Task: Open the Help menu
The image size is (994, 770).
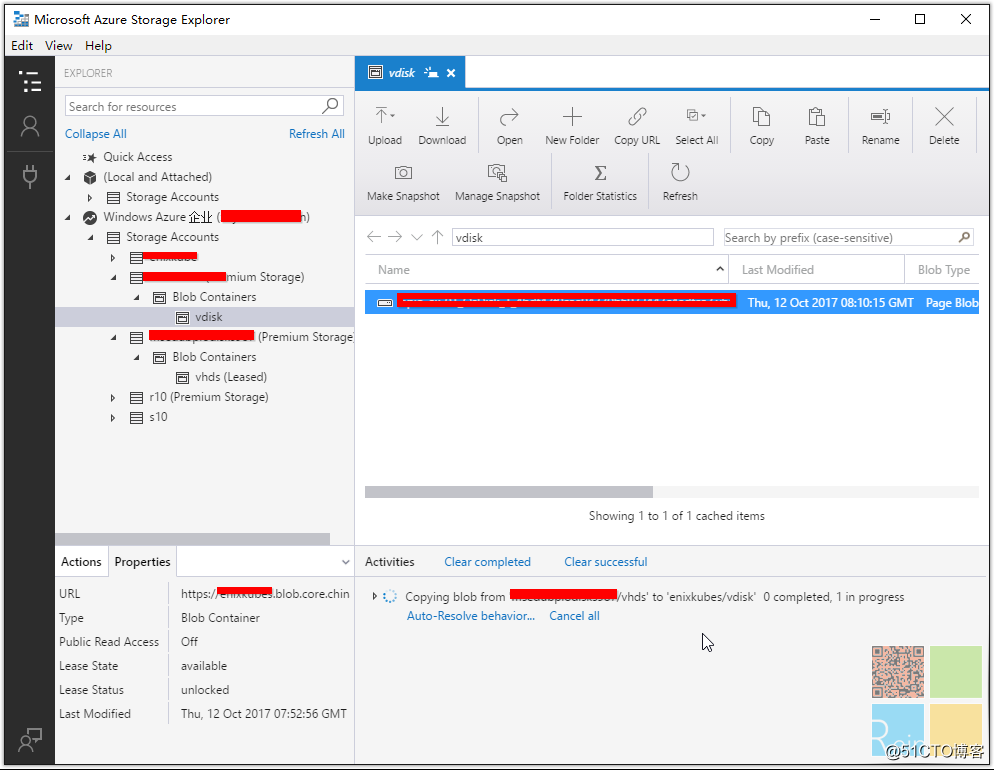Action: pyautogui.click(x=98, y=46)
